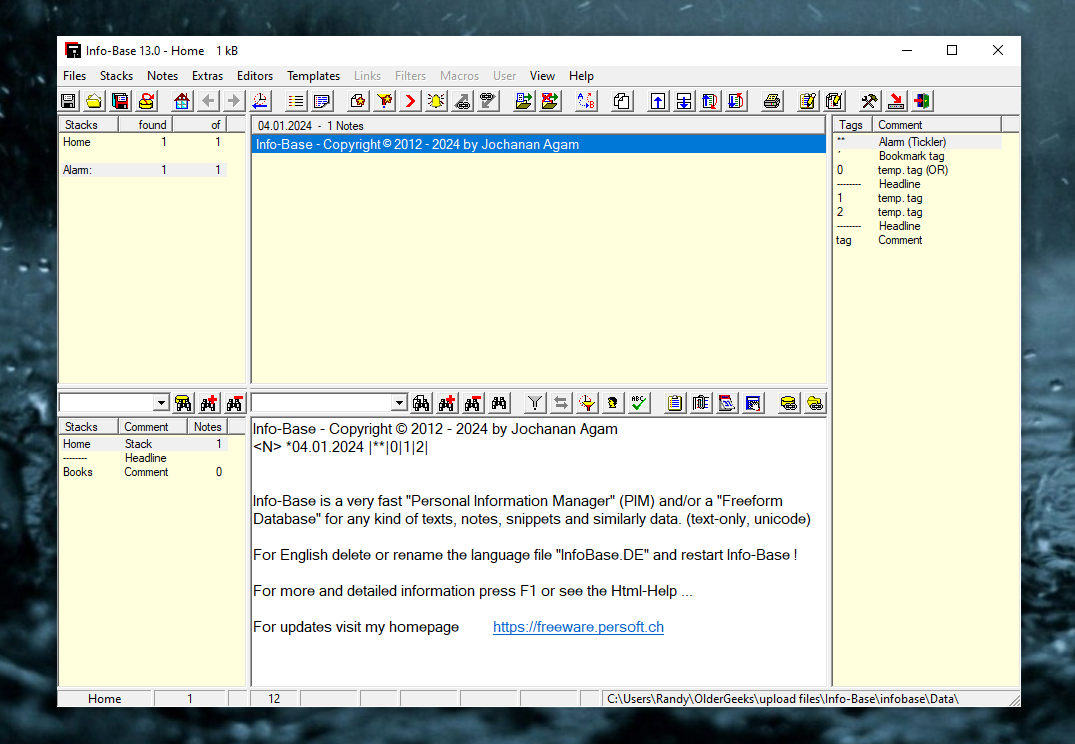Image resolution: width=1075 pixels, height=744 pixels.
Task: Select the temp. tag (OR) row
Action: click(918, 170)
